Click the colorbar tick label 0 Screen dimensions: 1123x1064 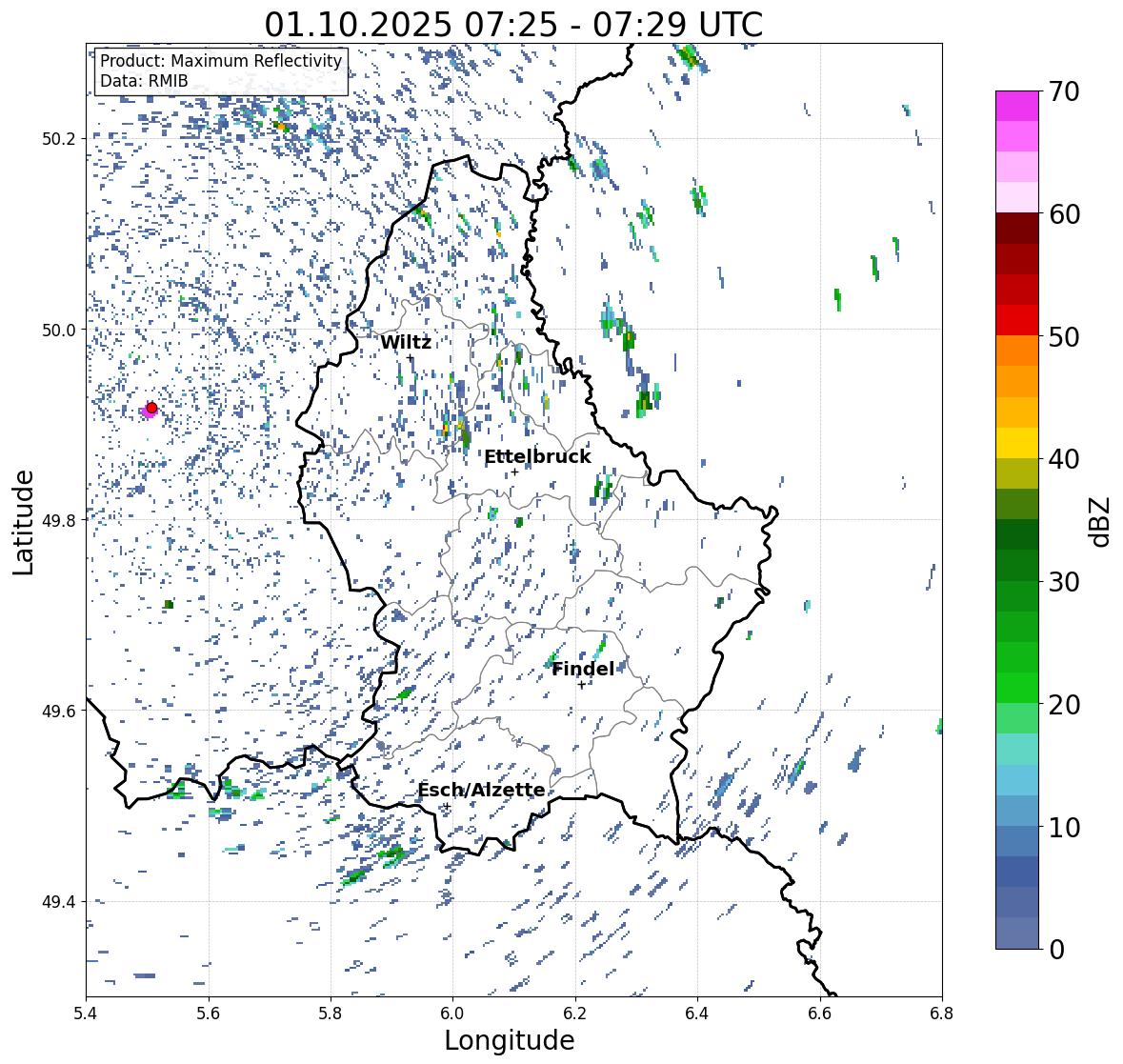1056,950
